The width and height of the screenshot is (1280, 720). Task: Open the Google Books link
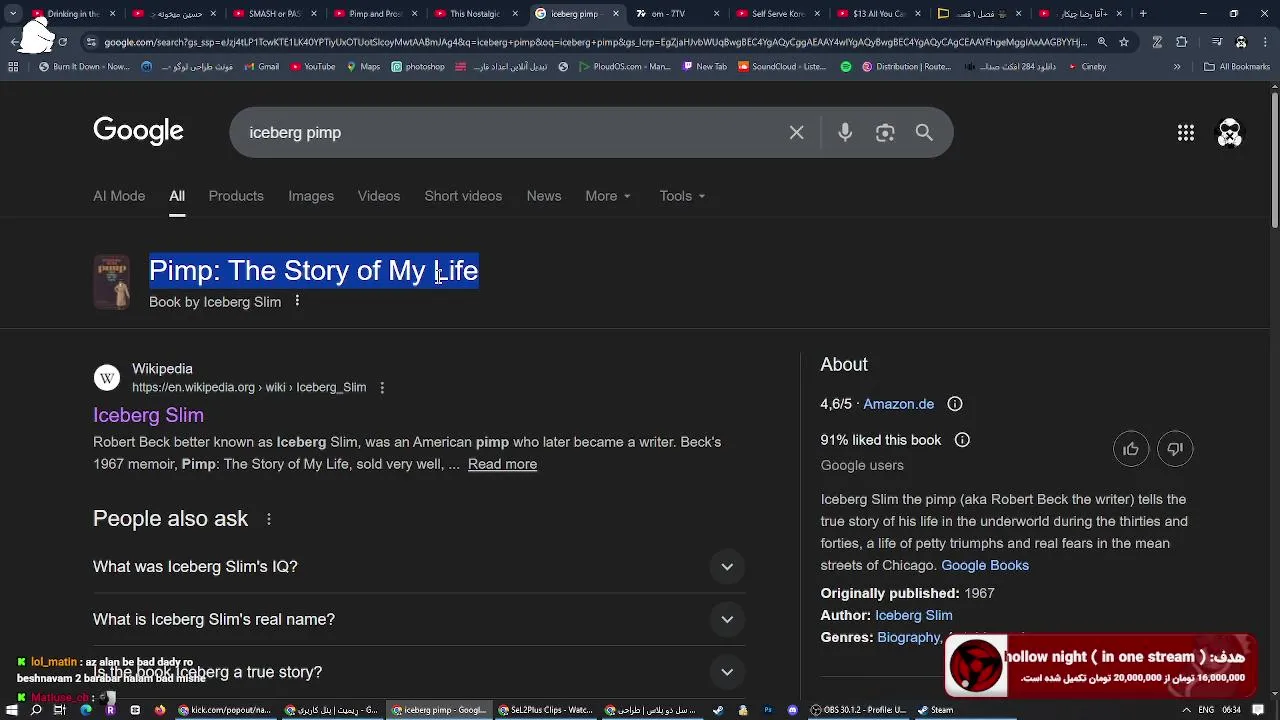click(985, 565)
